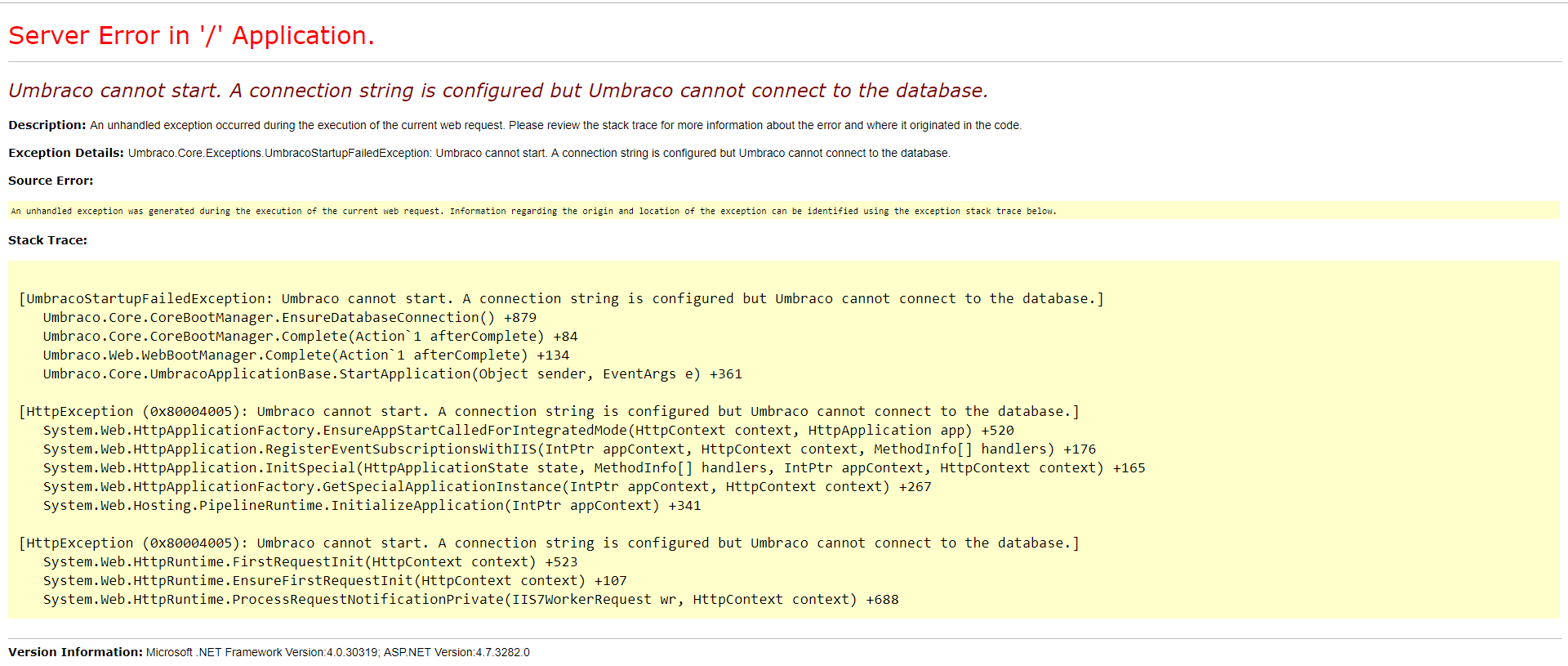
Task: Click the 'Stack Trace:' label
Action: point(47,240)
